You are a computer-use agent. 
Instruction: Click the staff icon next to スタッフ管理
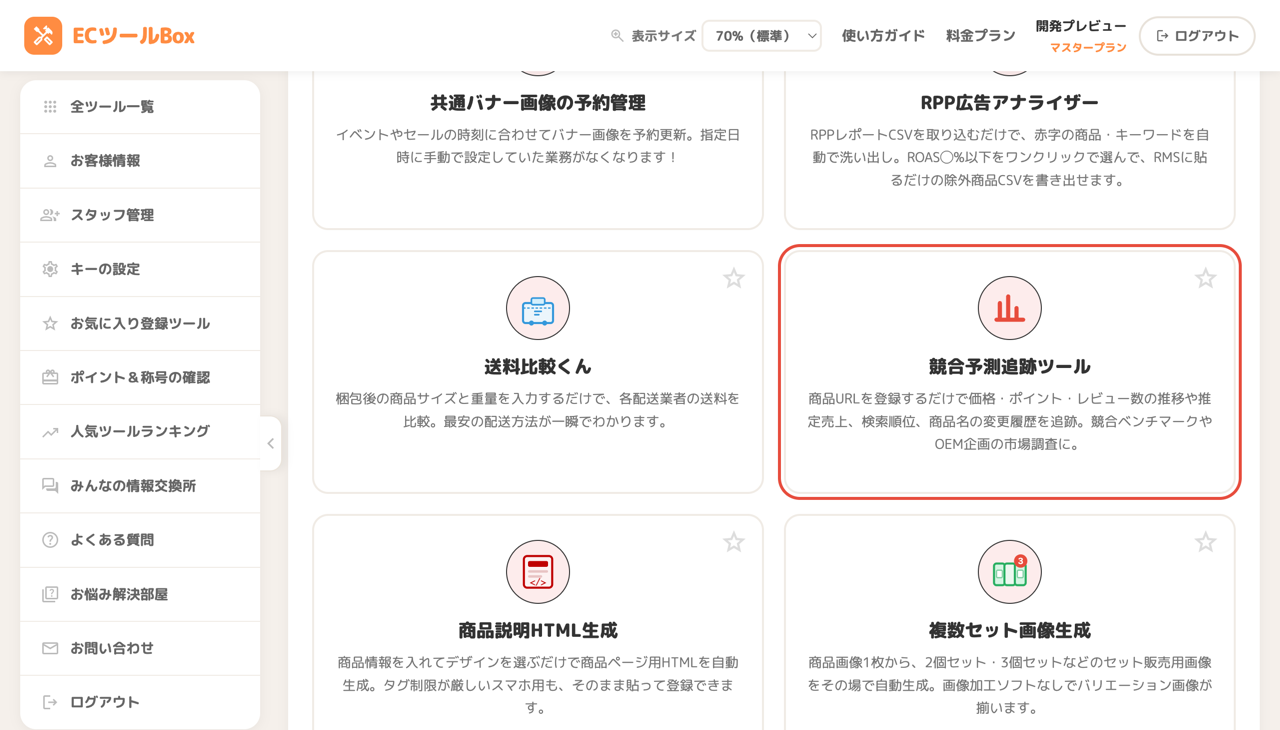[x=50, y=215]
